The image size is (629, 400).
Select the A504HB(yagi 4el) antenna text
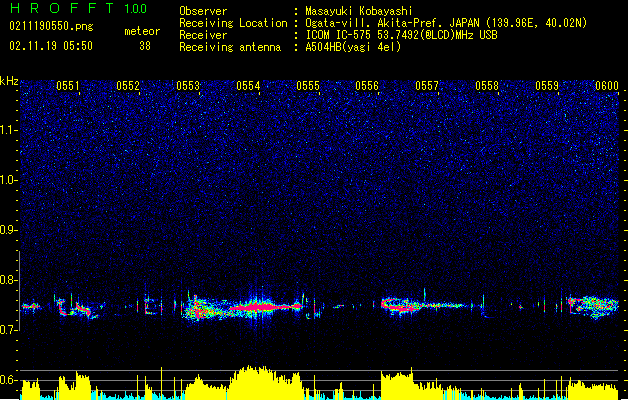click(353, 47)
